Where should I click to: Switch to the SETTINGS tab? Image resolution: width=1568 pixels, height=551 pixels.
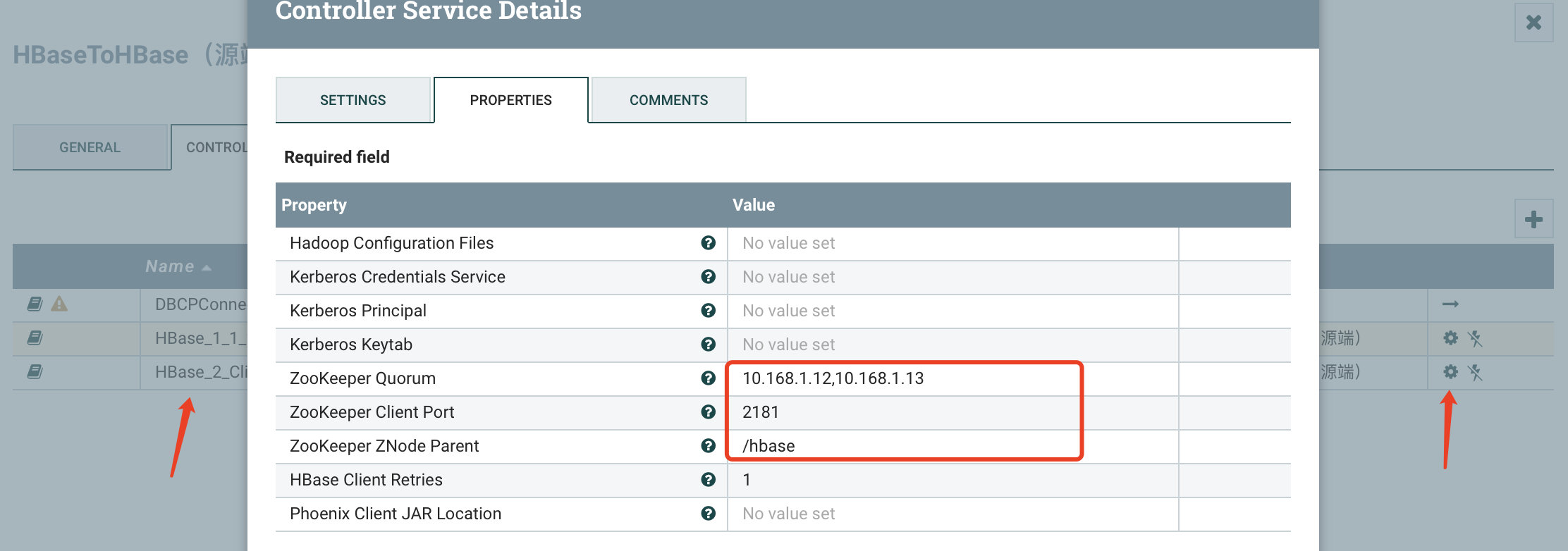pos(353,100)
